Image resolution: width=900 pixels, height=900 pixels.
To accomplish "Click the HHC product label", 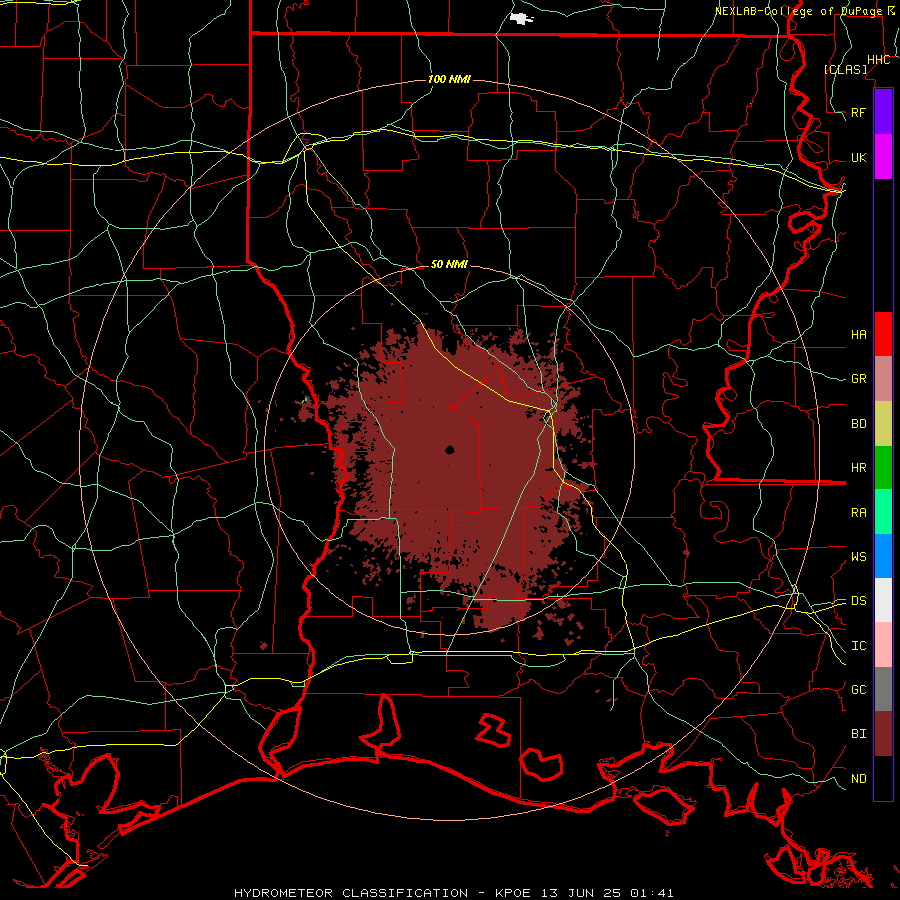I will pyautogui.click(x=878, y=60).
